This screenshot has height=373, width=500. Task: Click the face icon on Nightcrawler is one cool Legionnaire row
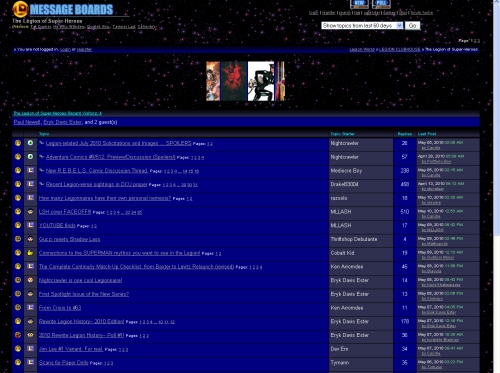tap(30, 280)
